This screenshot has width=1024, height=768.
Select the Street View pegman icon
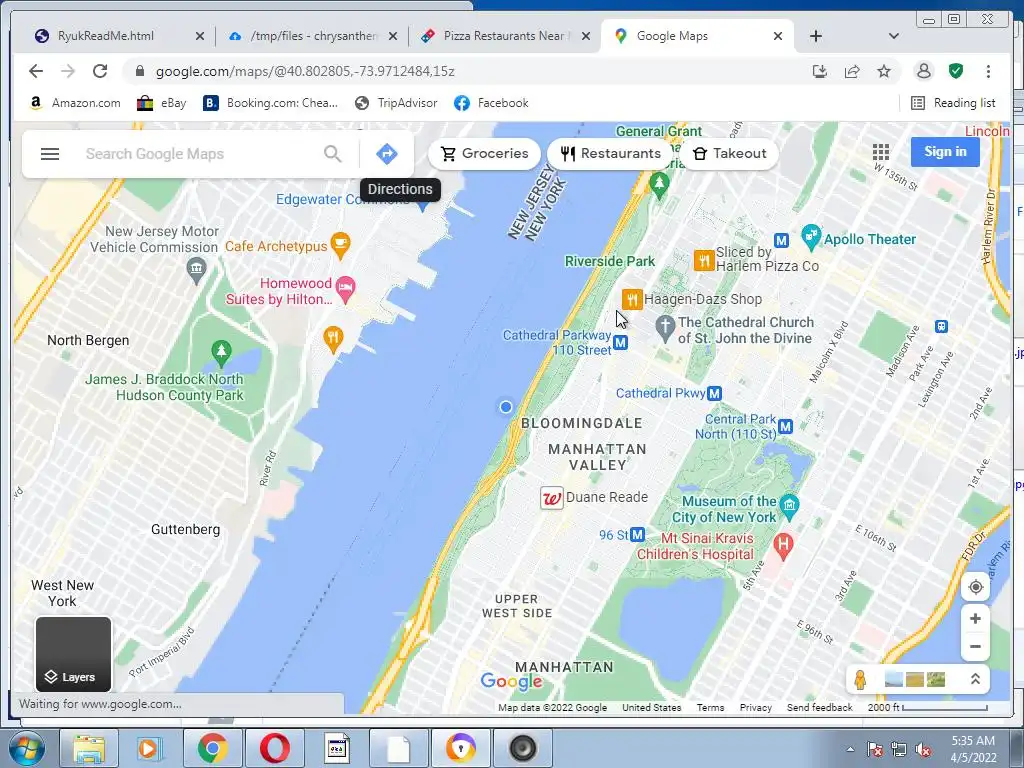860,680
